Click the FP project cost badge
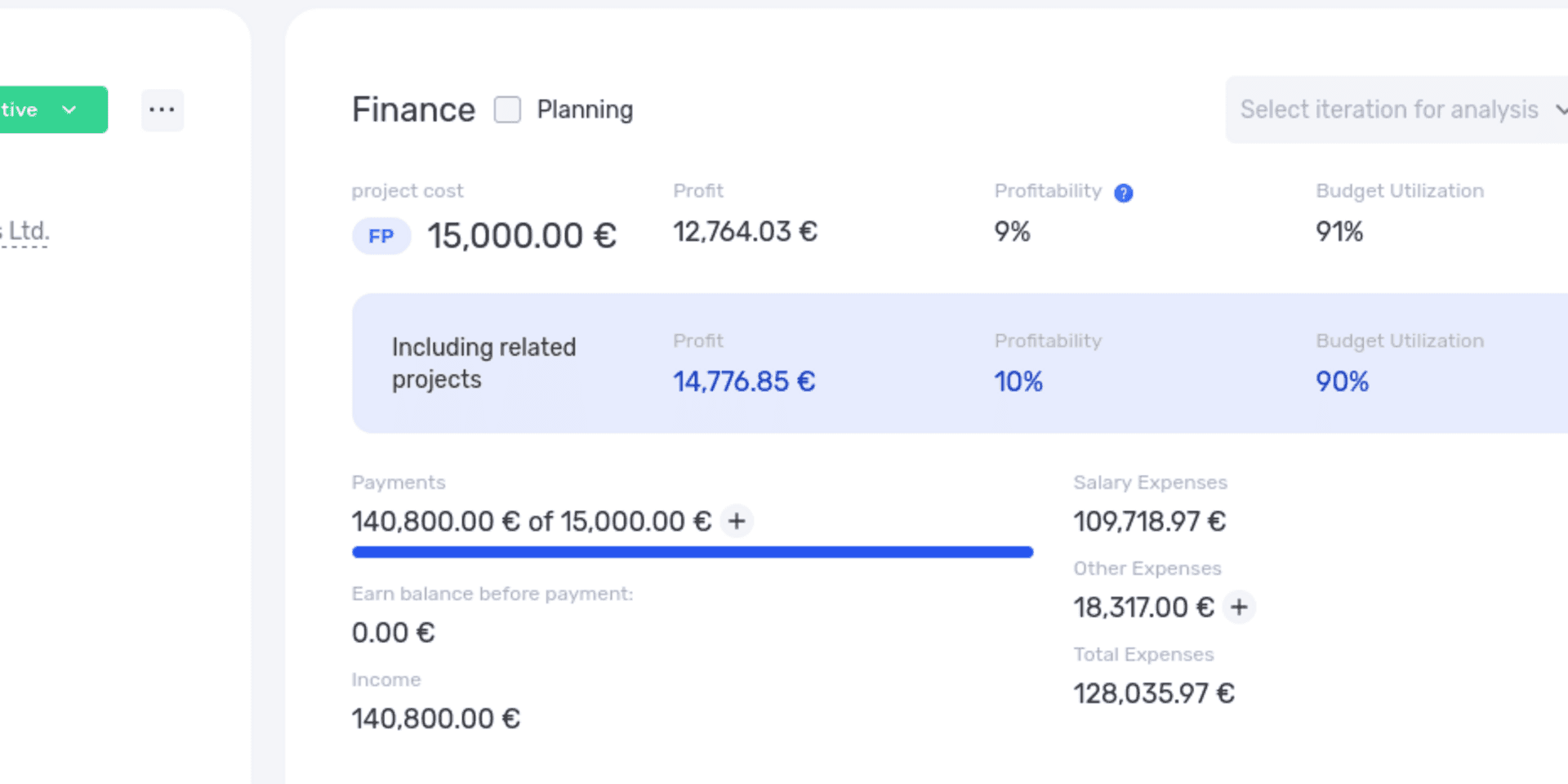Viewport: 1568px width, 784px height. pos(381,237)
